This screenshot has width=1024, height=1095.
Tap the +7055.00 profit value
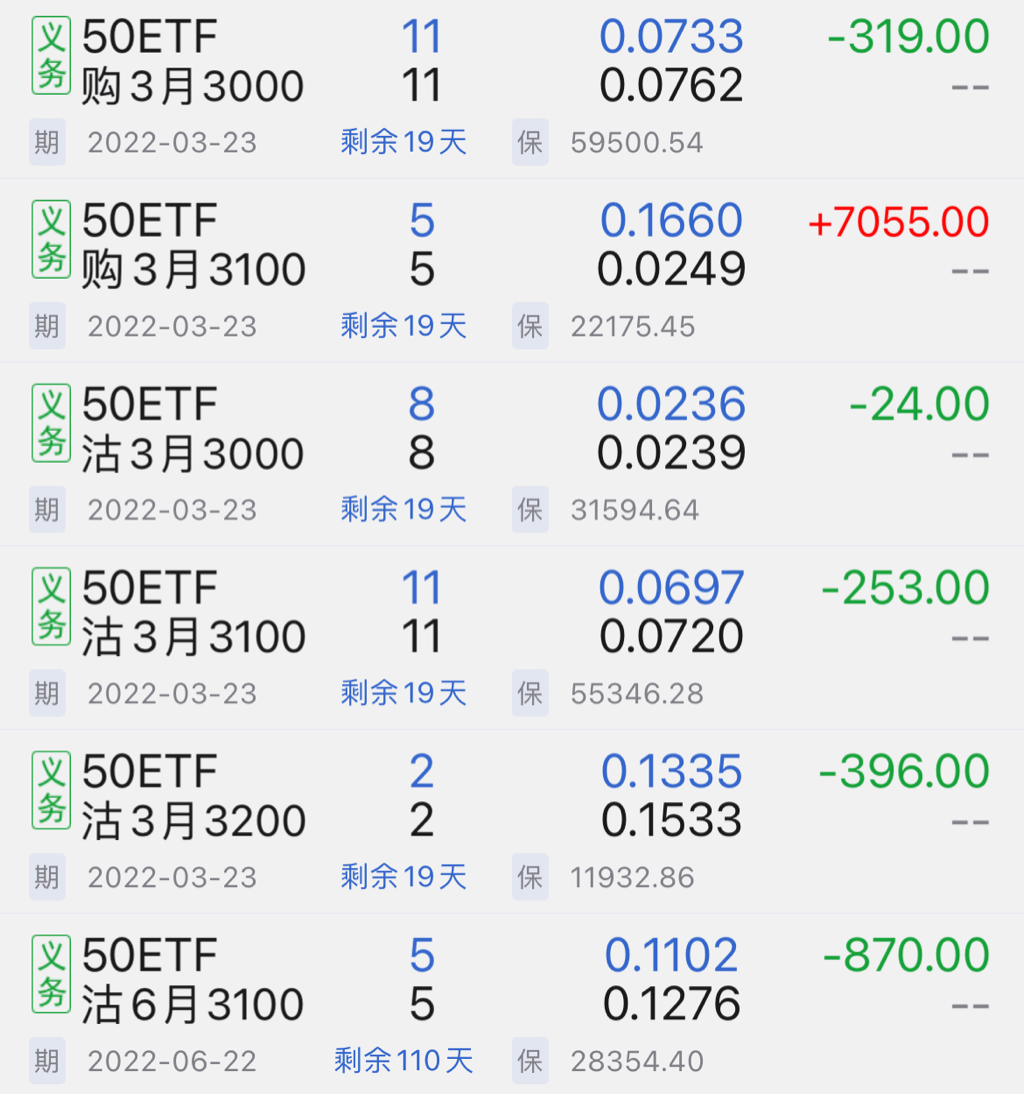tap(898, 222)
